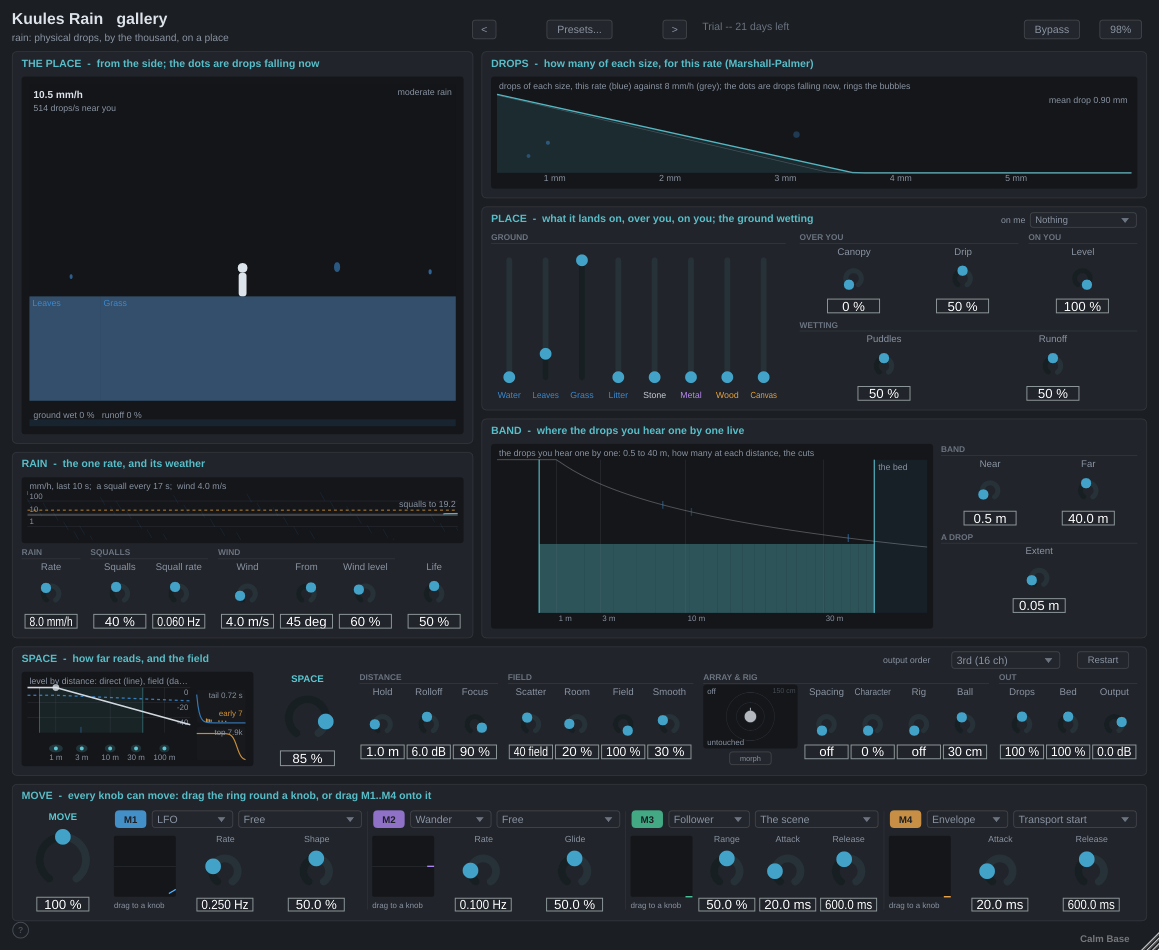Click the Canvas ground slider handle
Viewport: 1159px width, 950px height.
[x=764, y=377]
